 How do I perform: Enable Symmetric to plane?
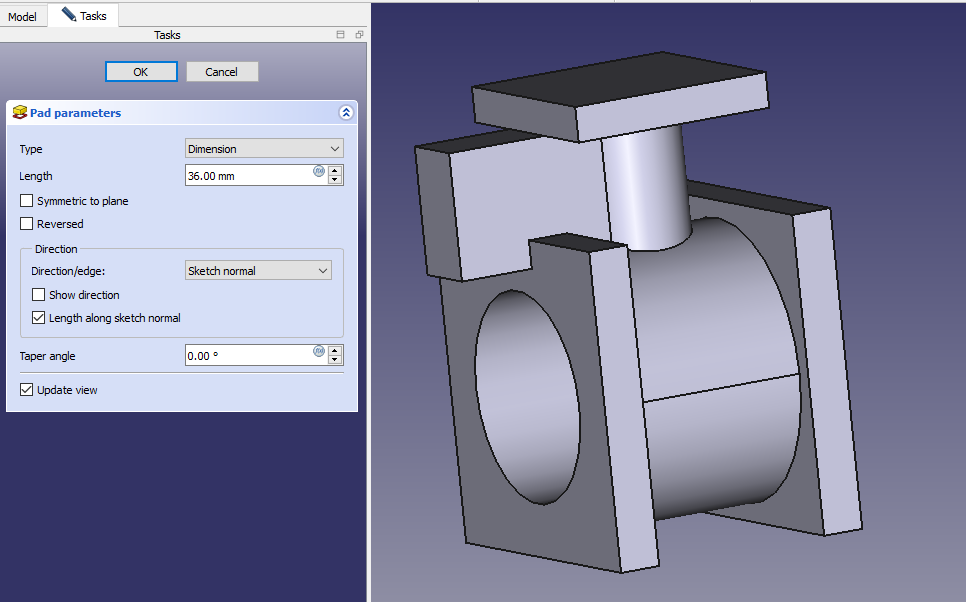pyautogui.click(x=27, y=201)
